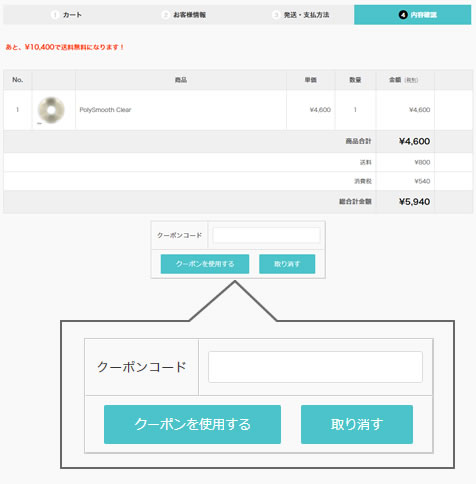This screenshot has width=476, height=484.
Task: Open the PolySmooth Clear product name
Action: [x=105, y=110]
